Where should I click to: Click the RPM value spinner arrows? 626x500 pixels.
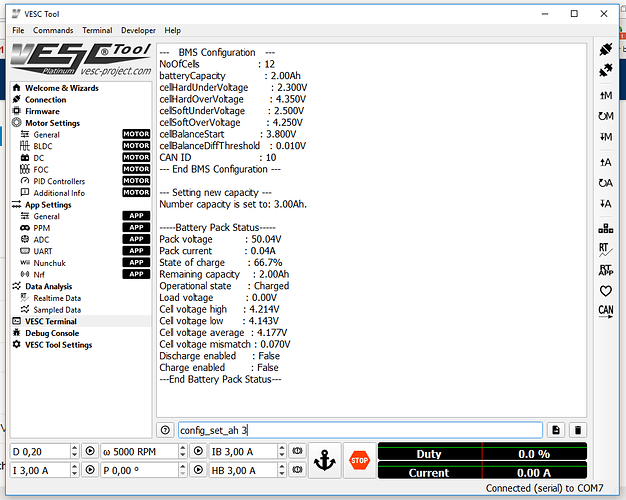(182, 451)
